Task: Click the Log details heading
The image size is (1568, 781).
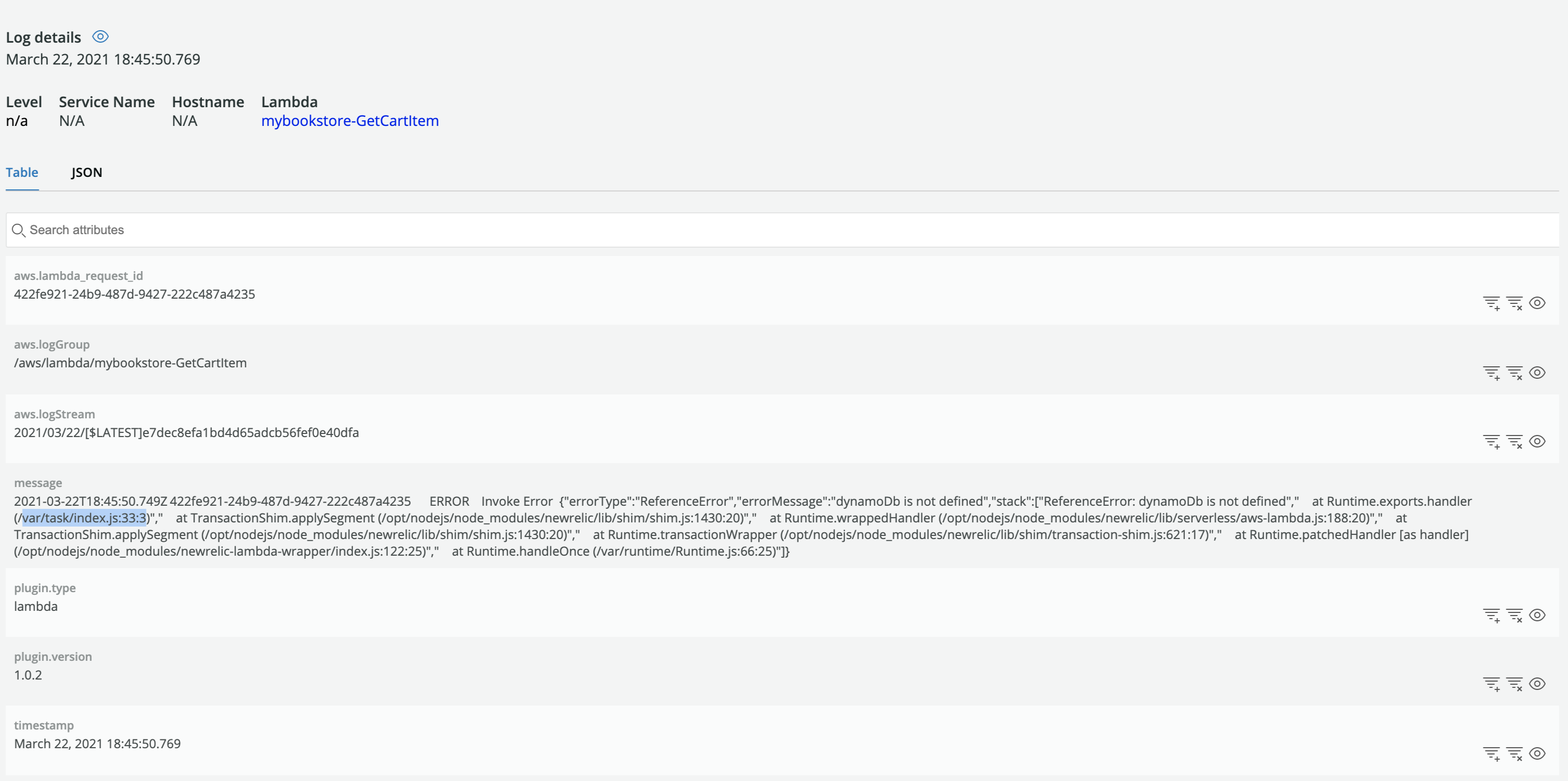Action: [x=43, y=37]
